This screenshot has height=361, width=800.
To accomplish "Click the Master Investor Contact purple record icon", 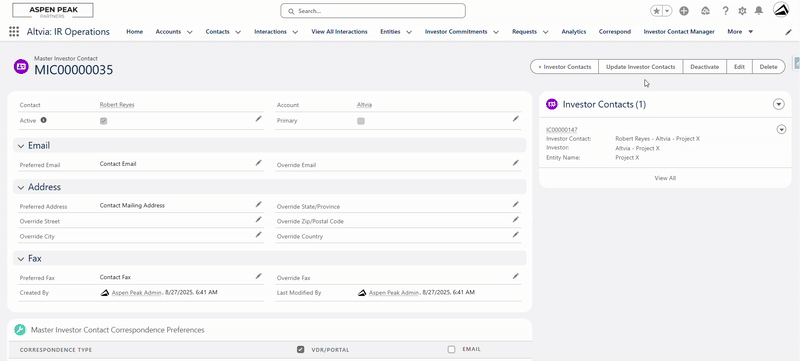I will pos(21,66).
